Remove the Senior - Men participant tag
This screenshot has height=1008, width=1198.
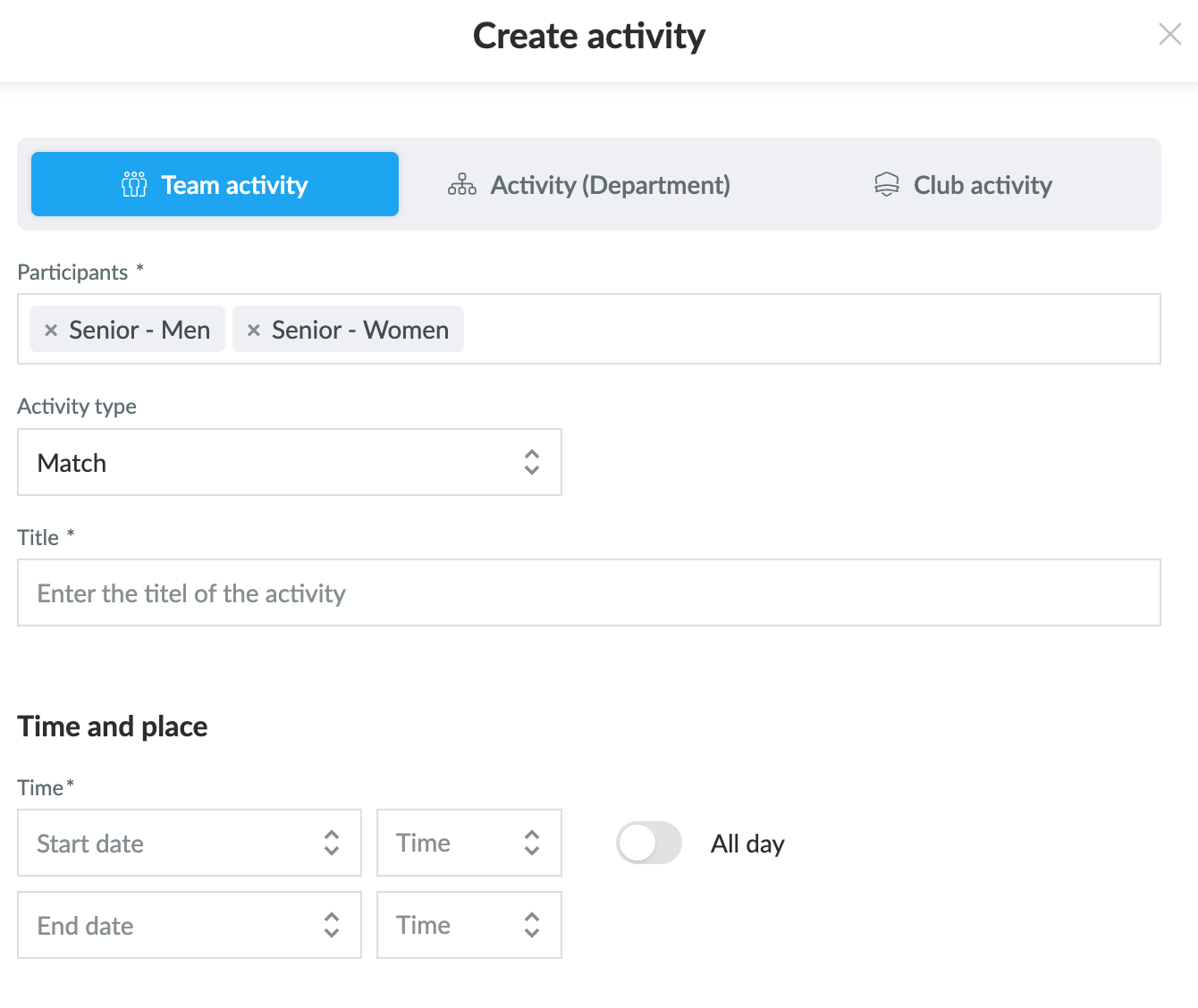click(x=50, y=329)
